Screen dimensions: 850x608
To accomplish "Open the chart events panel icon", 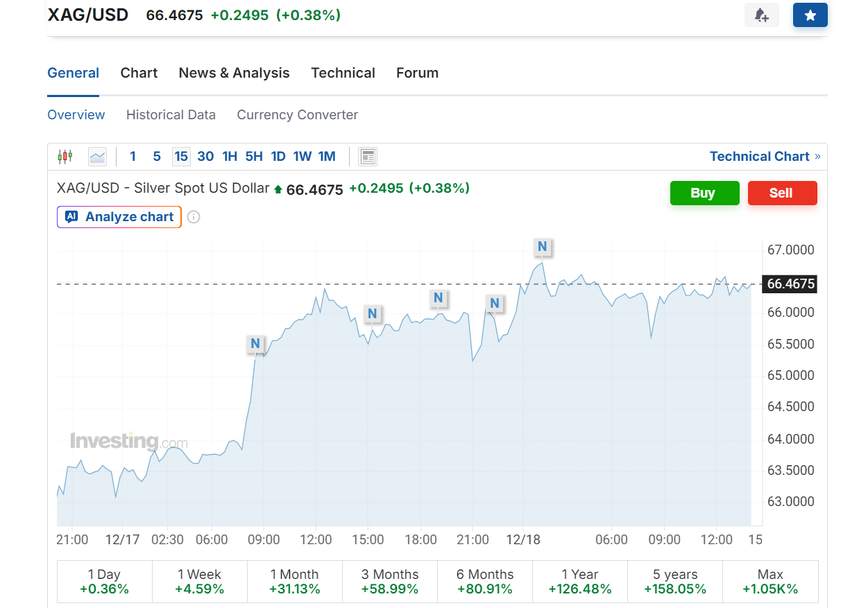I will coord(367,156).
